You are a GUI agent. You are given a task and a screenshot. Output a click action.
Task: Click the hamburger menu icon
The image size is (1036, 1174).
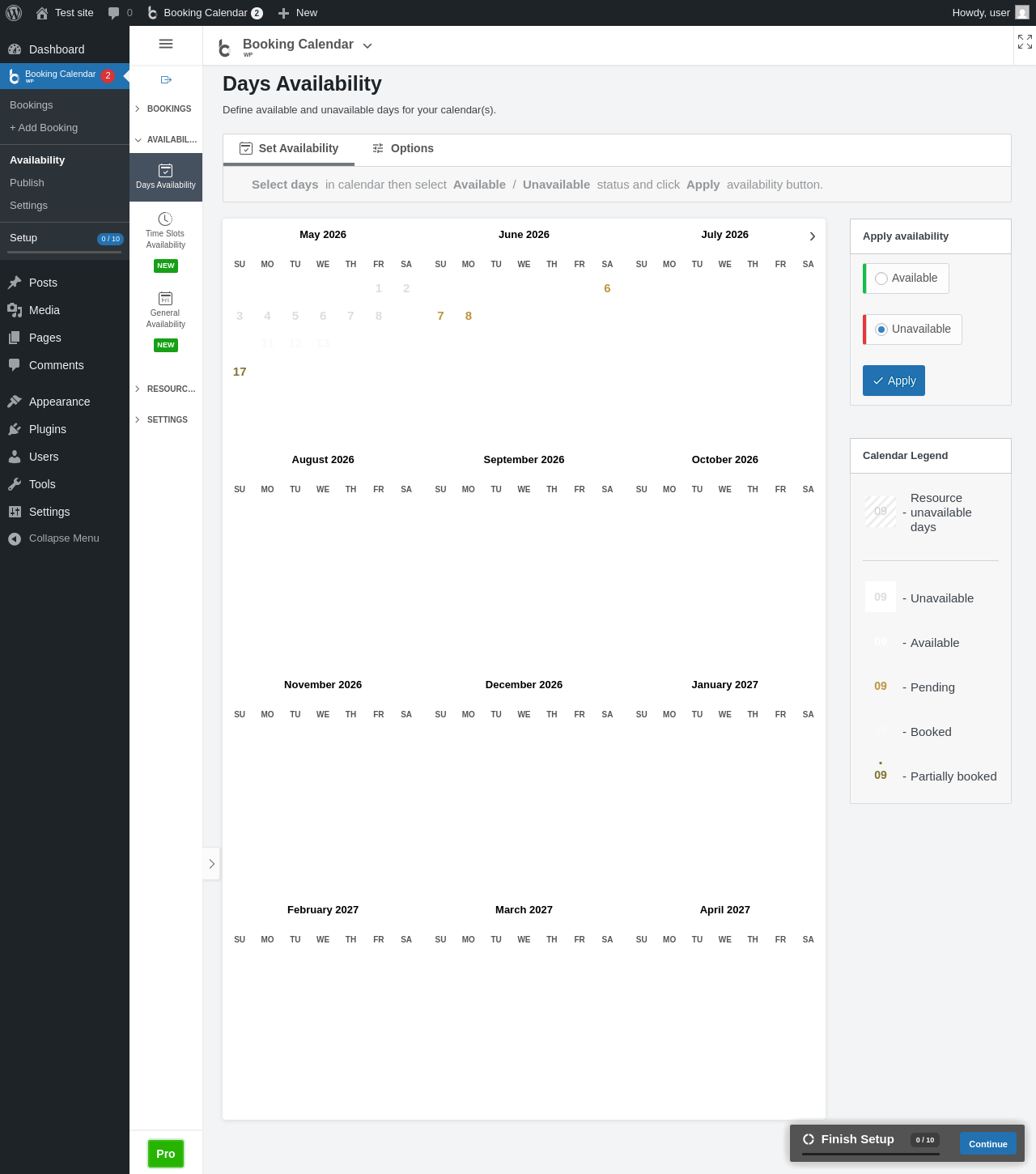[x=166, y=44]
